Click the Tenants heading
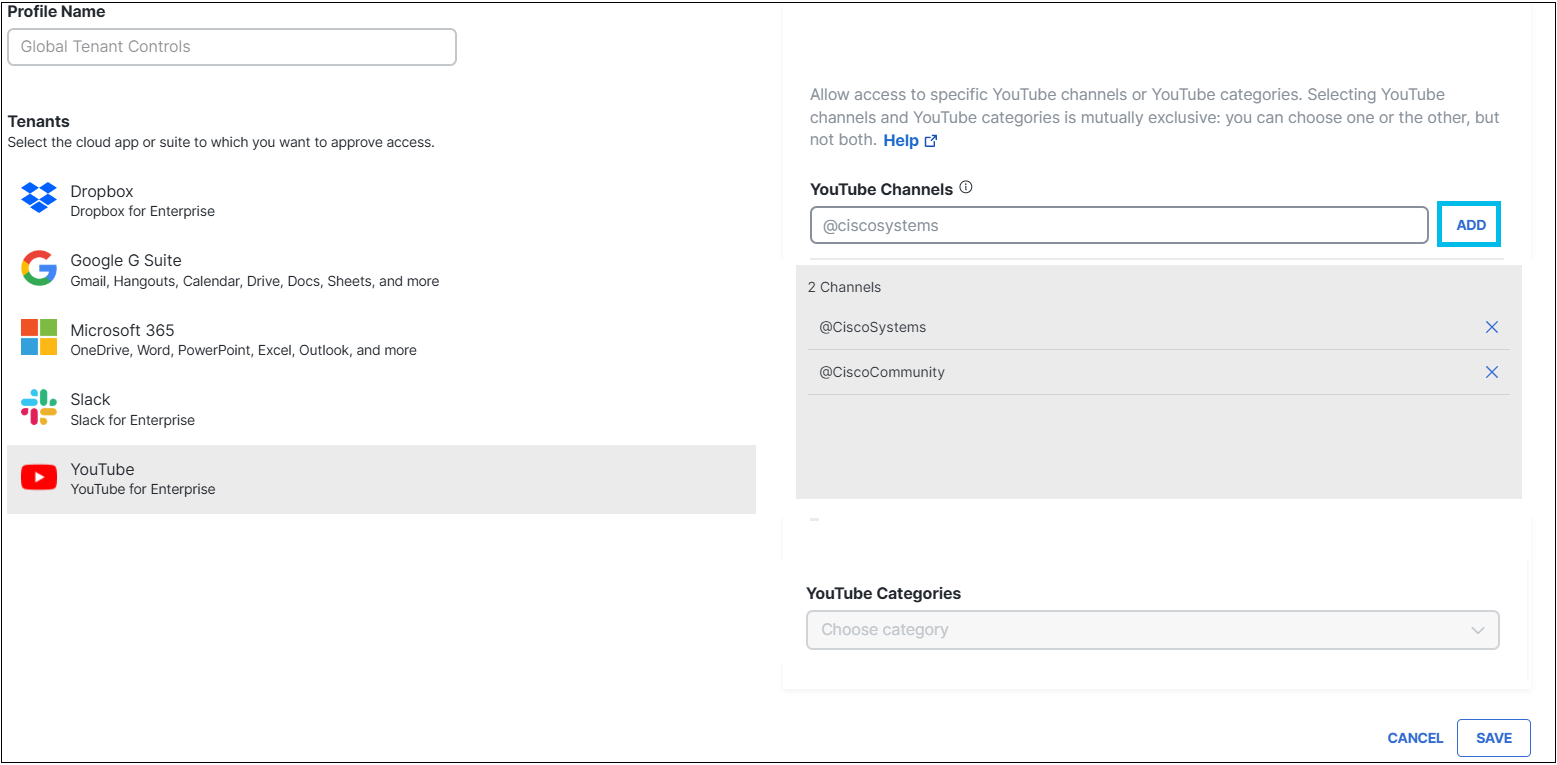1557x765 pixels. 39,122
